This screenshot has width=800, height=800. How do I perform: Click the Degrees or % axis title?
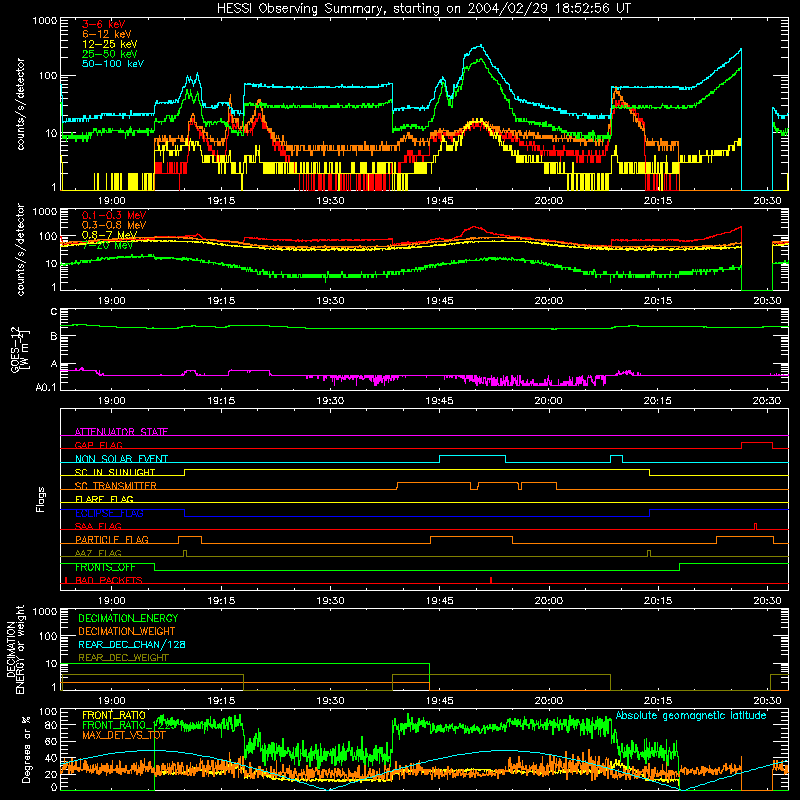27,749
